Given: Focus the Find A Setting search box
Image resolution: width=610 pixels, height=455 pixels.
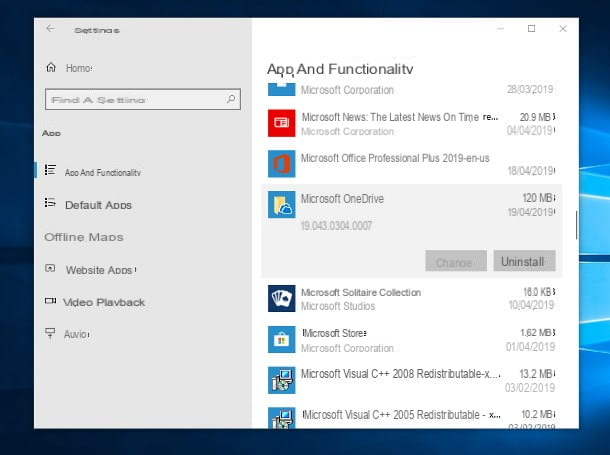Looking at the screenshot, I should tap(143, 100).
